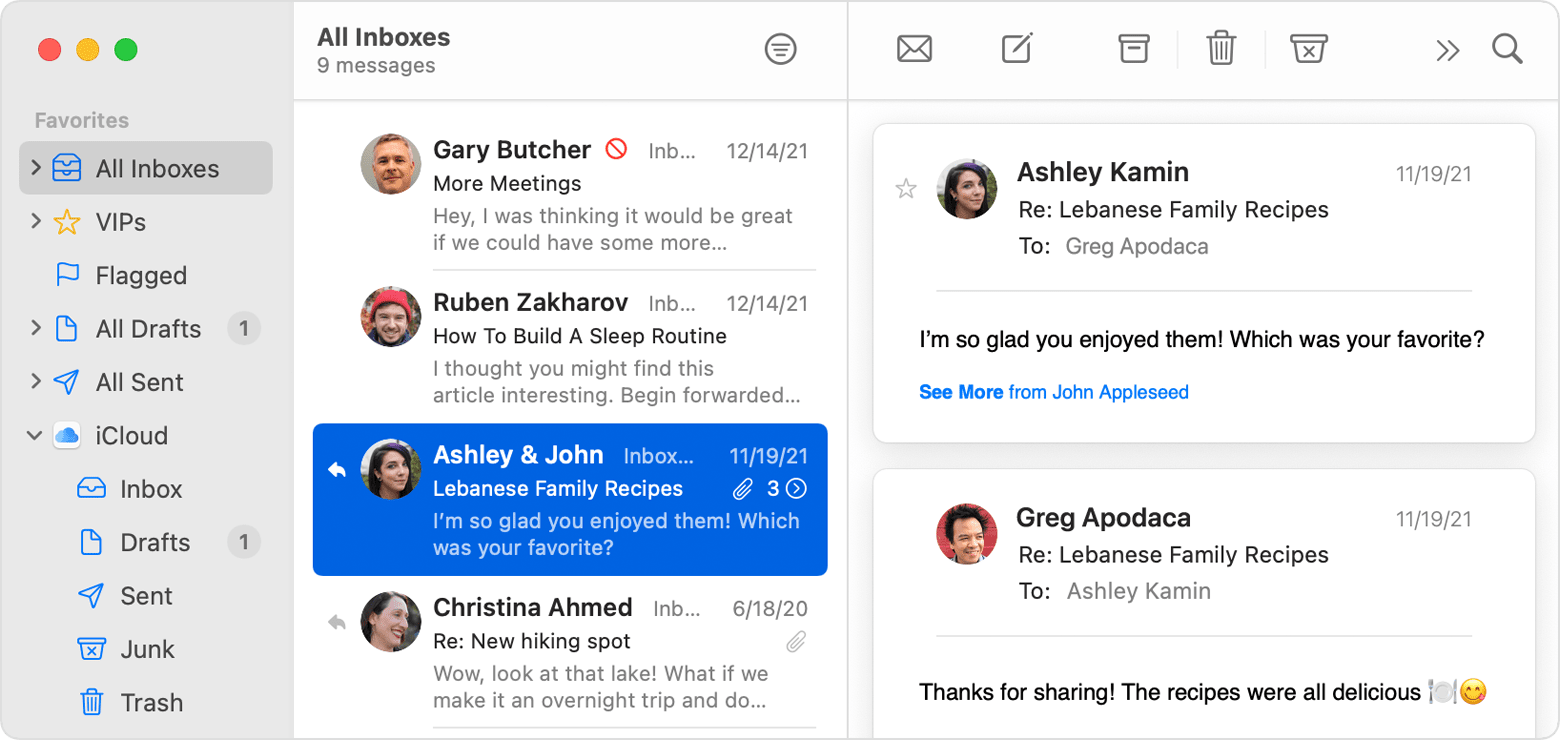Open the Compose new message window
Viewport: 1560px width, 740px height.
1016,48
